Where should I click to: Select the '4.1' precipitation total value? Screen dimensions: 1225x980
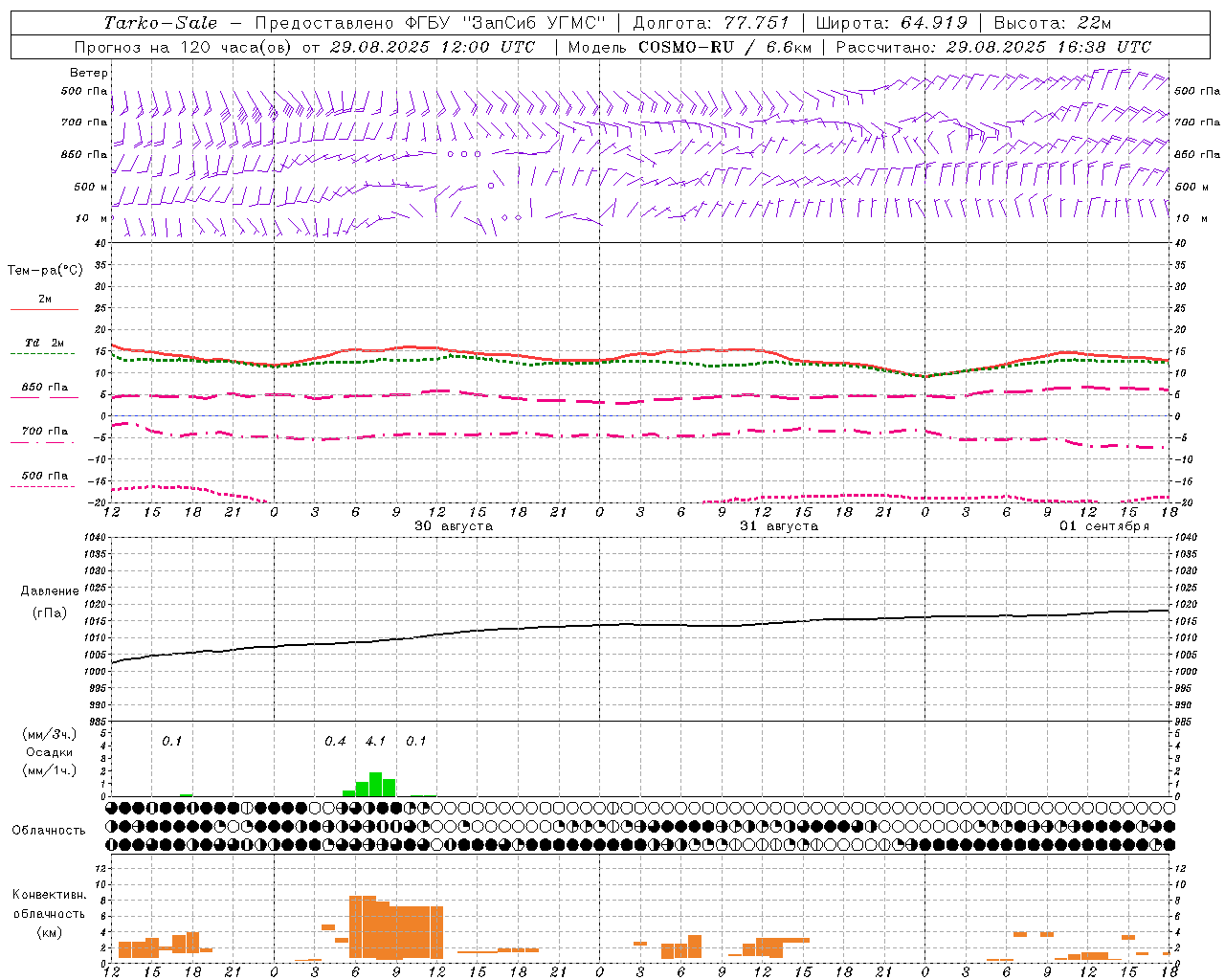pos(376,741)
